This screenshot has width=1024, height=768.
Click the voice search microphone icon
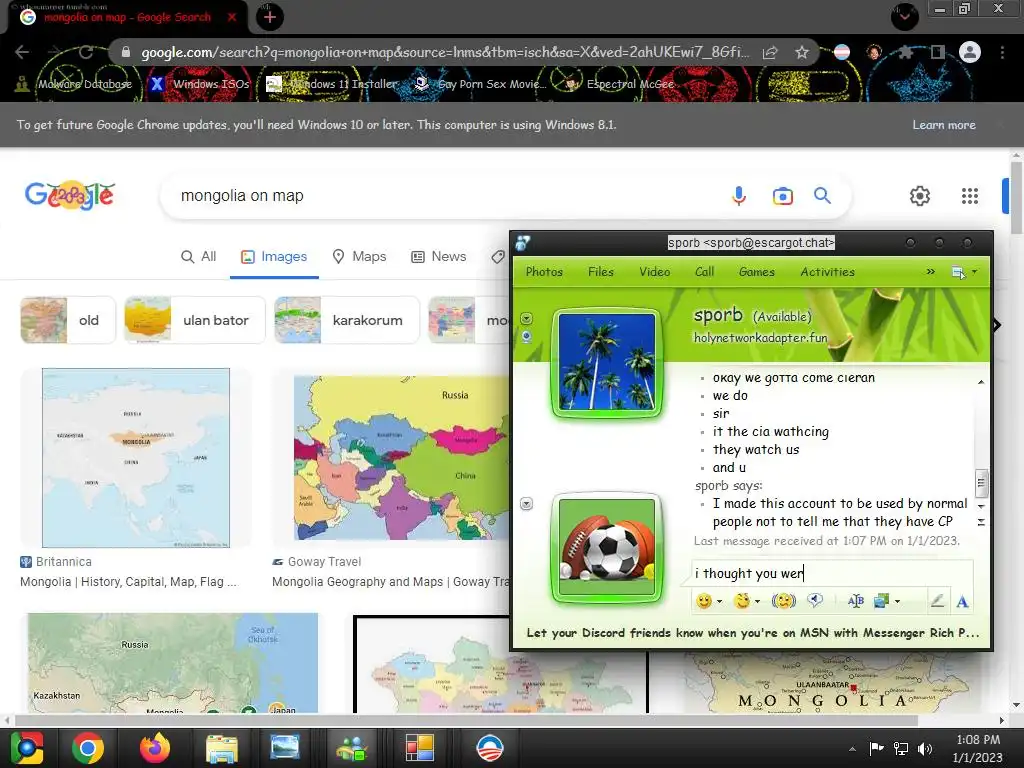coord(739,195)
